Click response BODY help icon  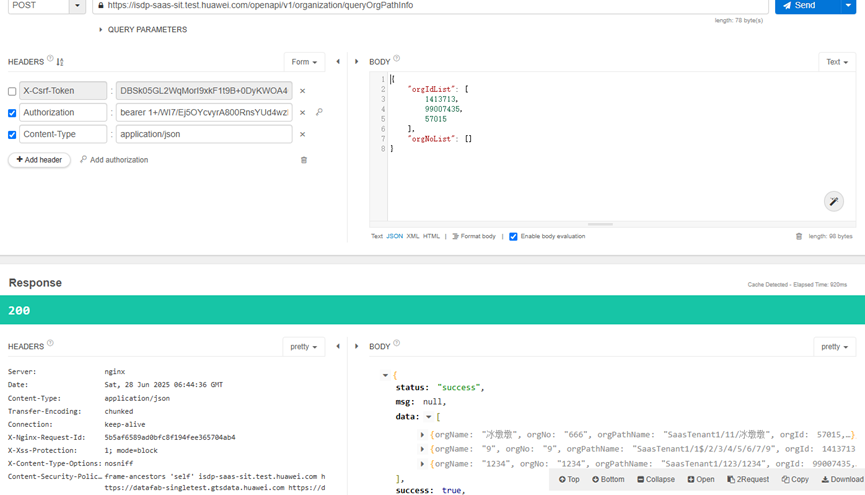tap(397, 343)
